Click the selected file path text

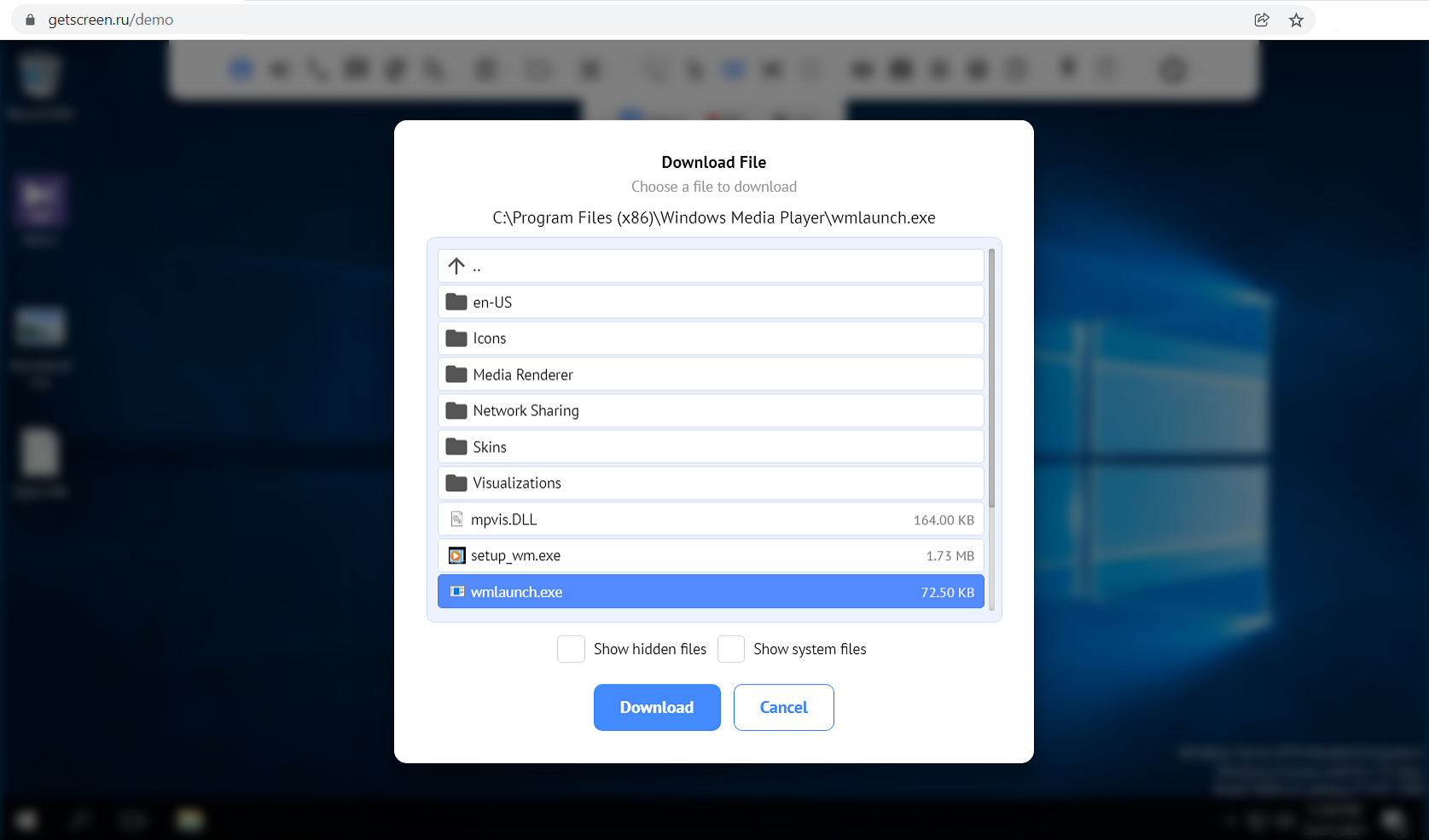click(714, 217)
